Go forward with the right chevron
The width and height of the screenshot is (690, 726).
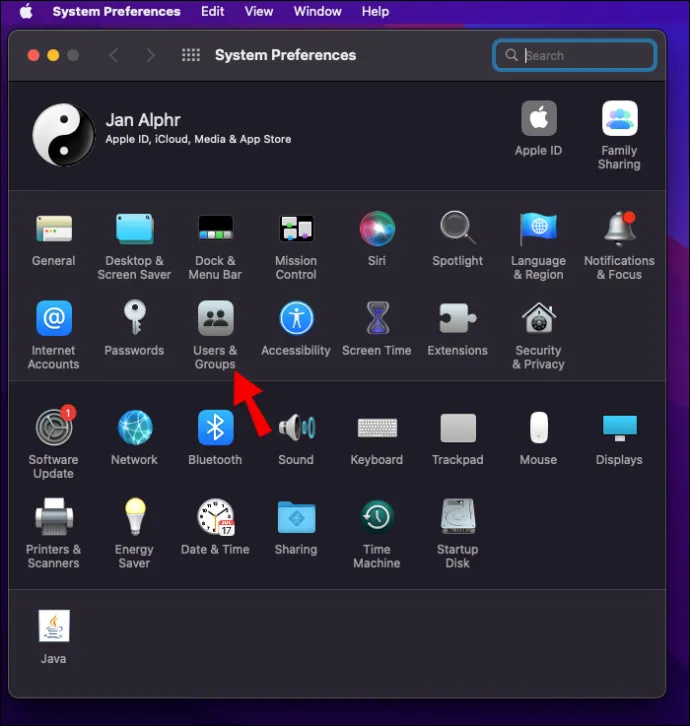coord(150,55)
